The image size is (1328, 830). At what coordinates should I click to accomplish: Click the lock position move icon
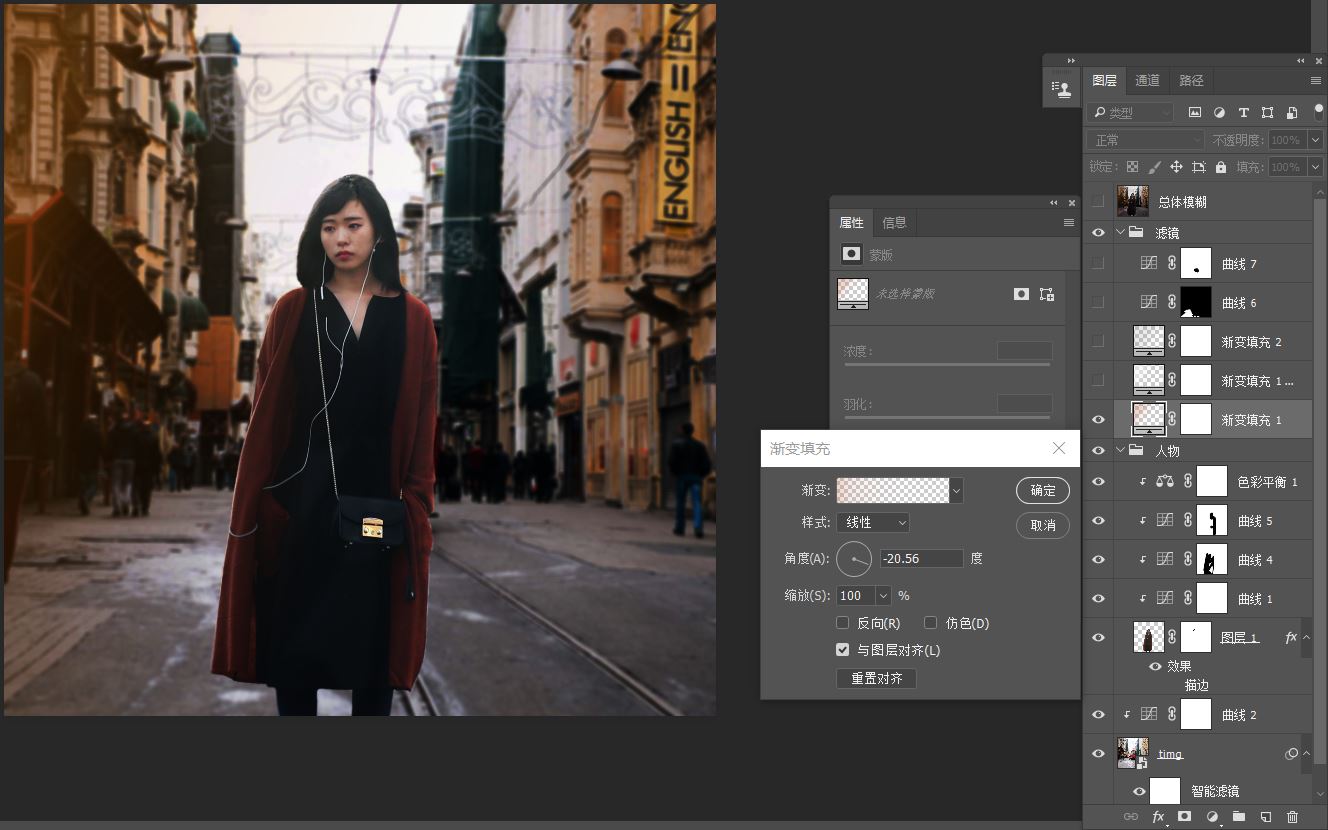click(x=1176, y=167)
